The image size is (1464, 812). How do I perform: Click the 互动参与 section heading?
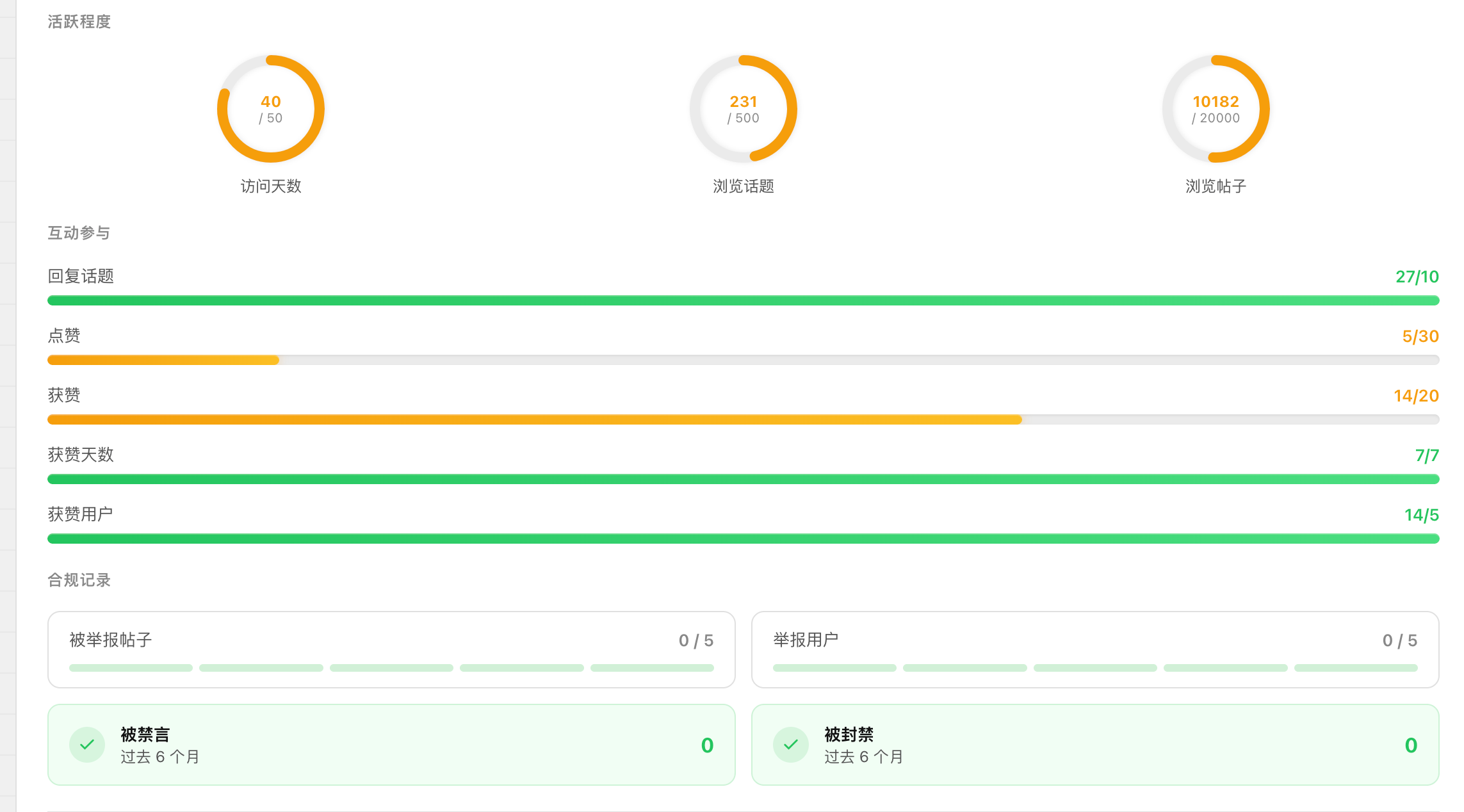[79, 232]
